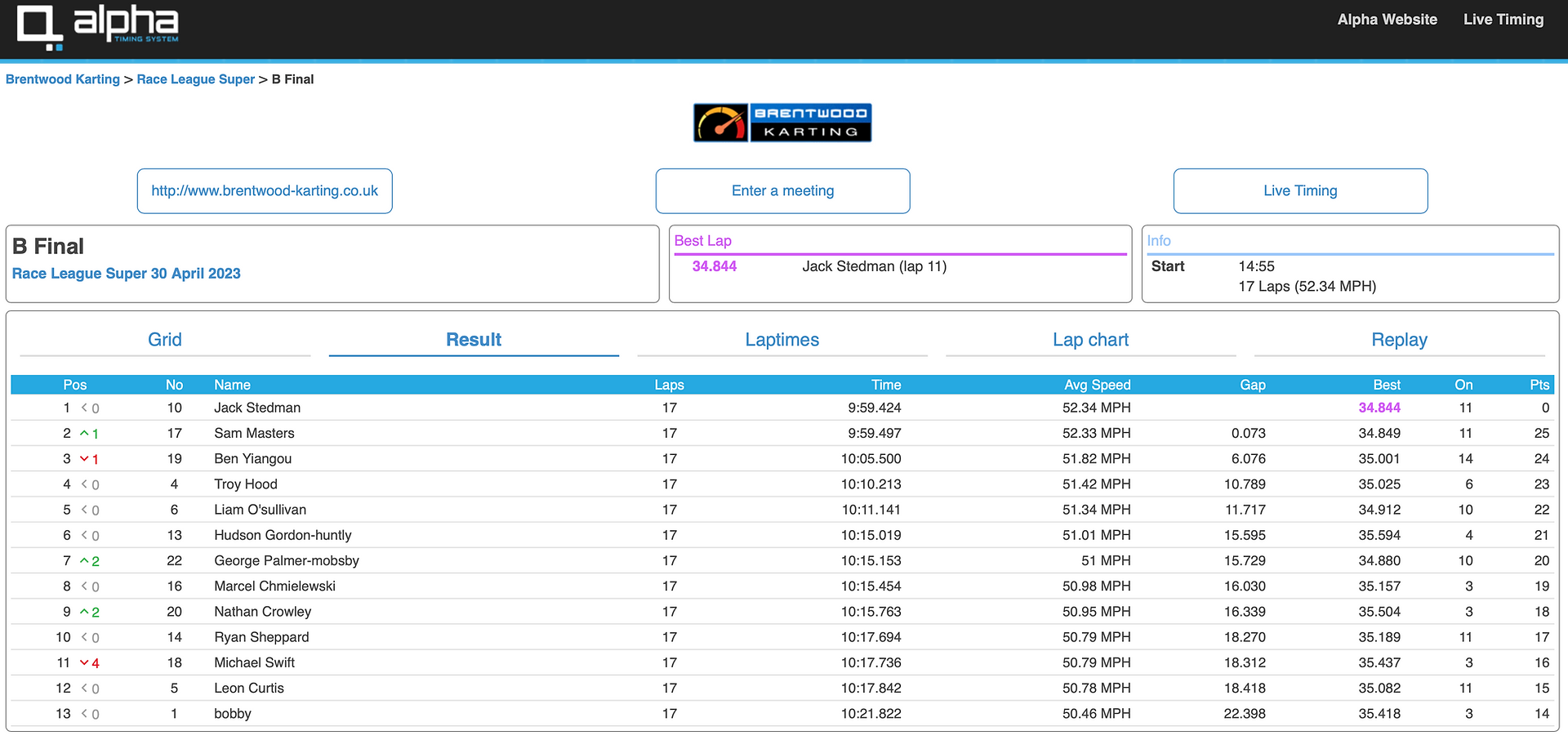Viewport: 1568px width, 749px height.
Task: Select the Replay tab
Action: 1399,340
